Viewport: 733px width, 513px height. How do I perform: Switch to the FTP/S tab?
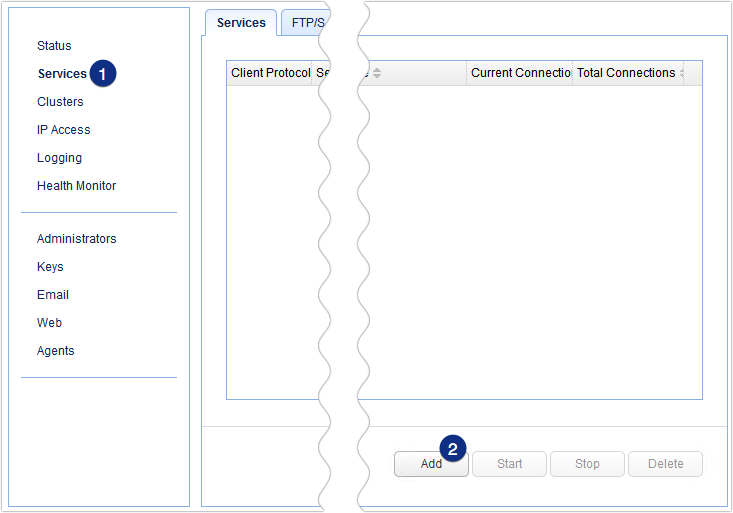tap(303, 22)
